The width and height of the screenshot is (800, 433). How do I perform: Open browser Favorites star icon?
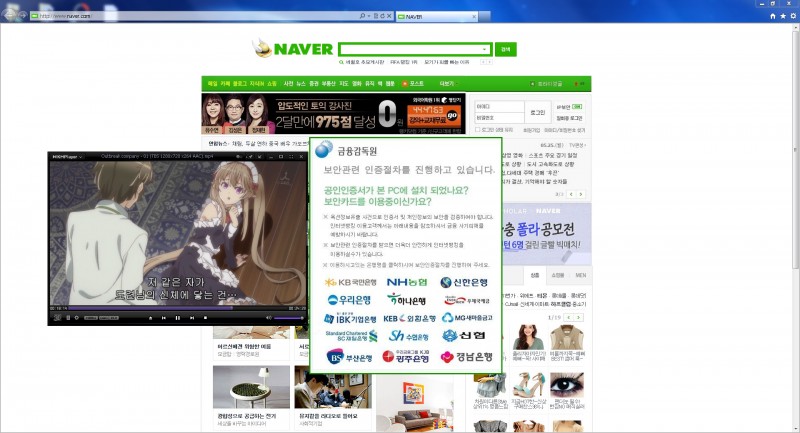[782, 16]
